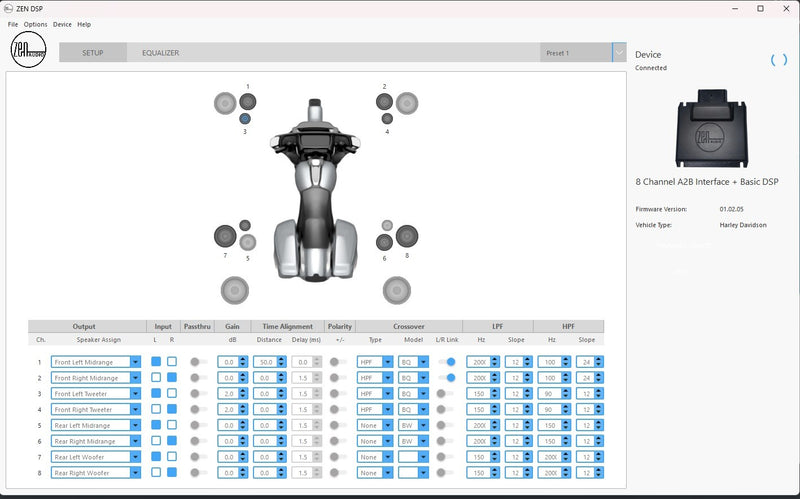Switch to the SETUP tab

(92, 53)
